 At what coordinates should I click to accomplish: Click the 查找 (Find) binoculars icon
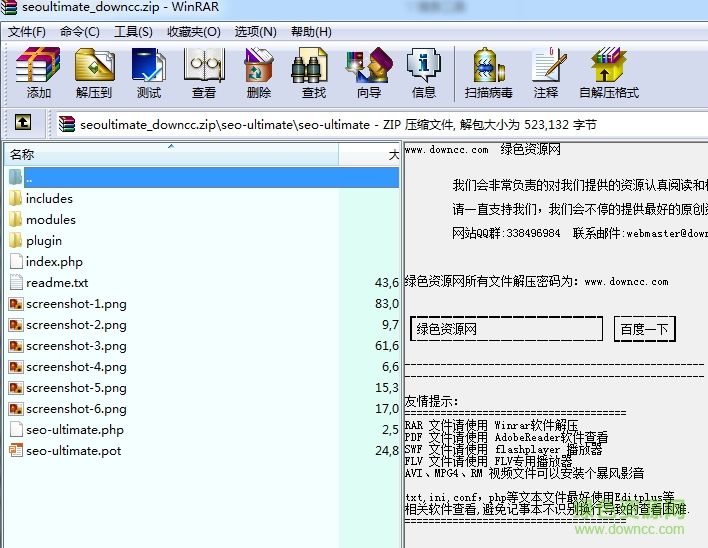[x=310, y=66]
